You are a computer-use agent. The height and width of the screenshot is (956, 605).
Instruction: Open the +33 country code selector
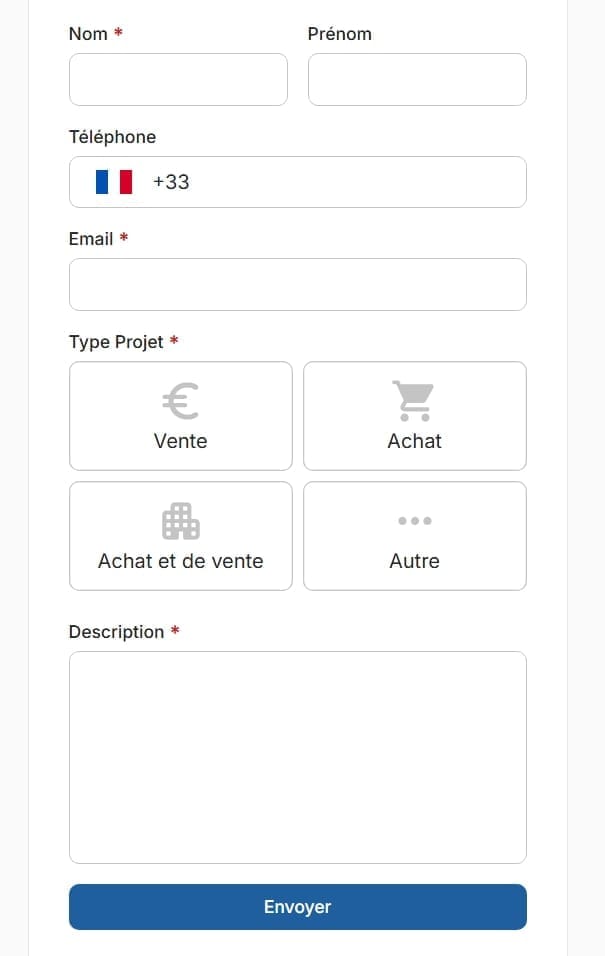pos(171,182)
